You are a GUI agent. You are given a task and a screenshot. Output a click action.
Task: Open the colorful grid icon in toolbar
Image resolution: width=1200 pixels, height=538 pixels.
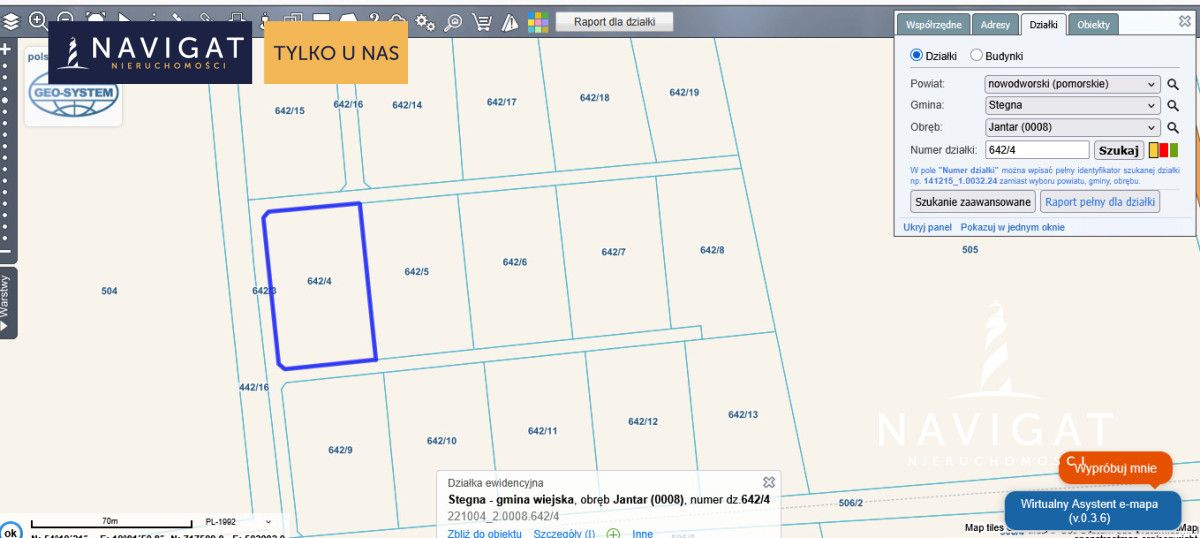(x=538, y=21)
